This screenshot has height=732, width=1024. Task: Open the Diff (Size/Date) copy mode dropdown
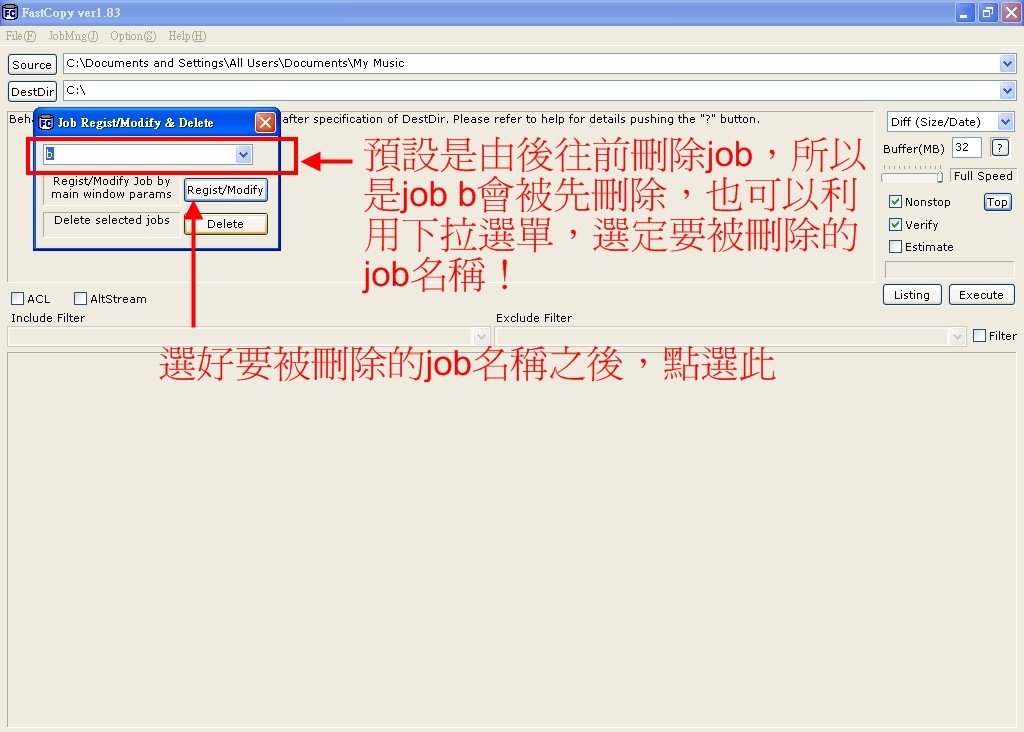[x=950, y=121]
